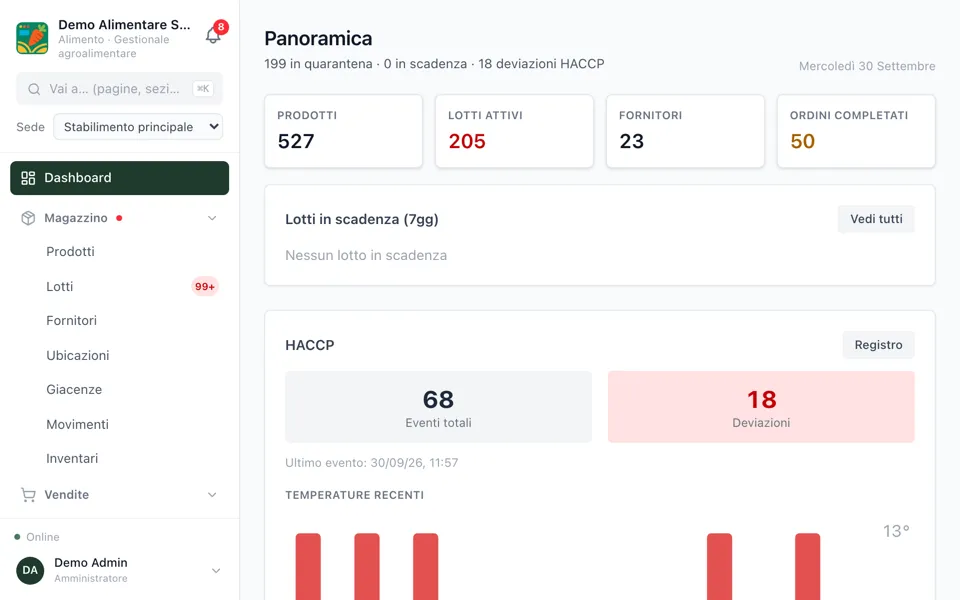Open the ORDINI COMPLETATI 50 card
This screenshot has height=600, width=960.
coord(856,131)
